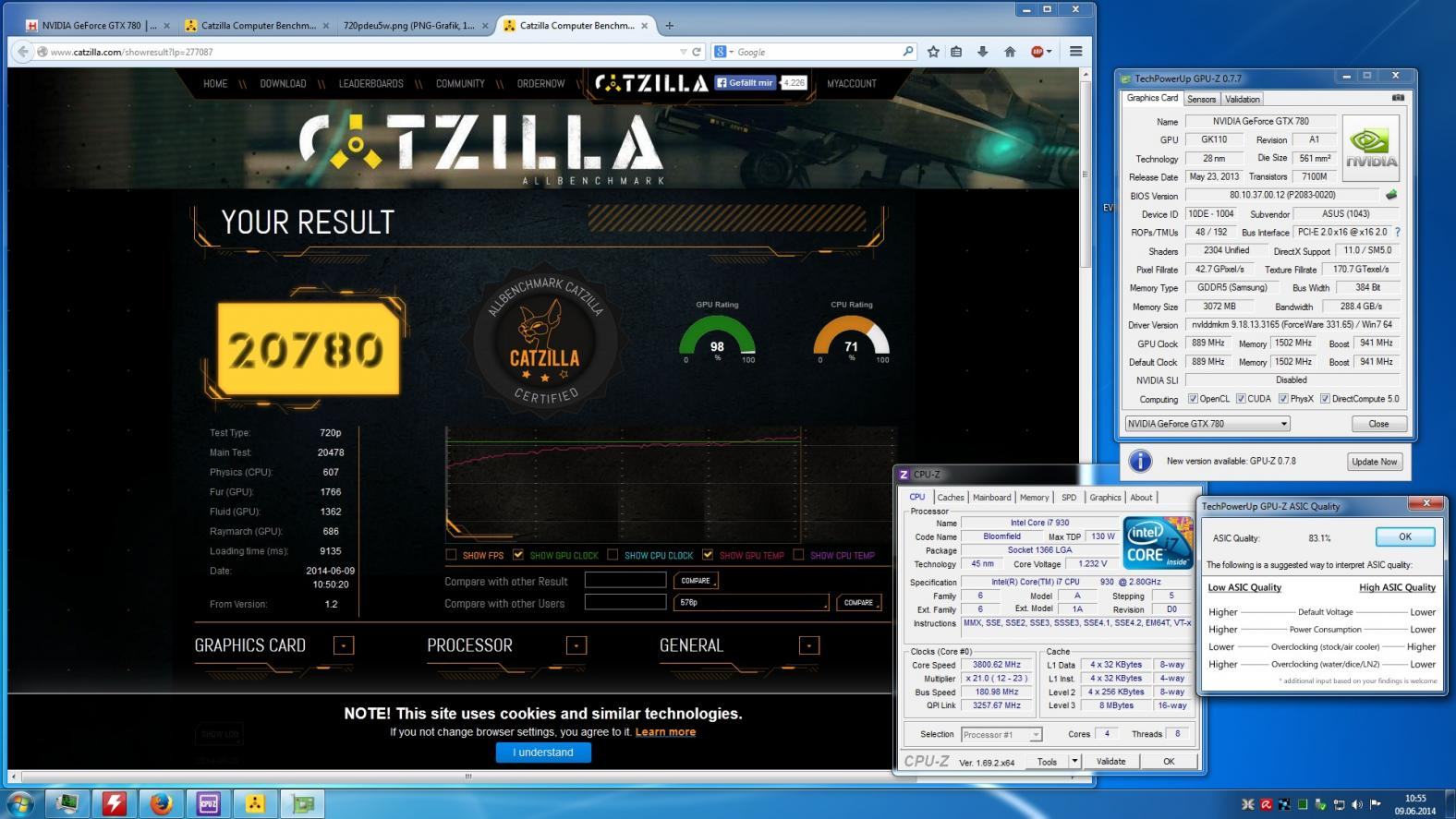This screenshot has width=1456, height=819.
Task: Click the Learn more cookie link
Action: click(665, 732)
